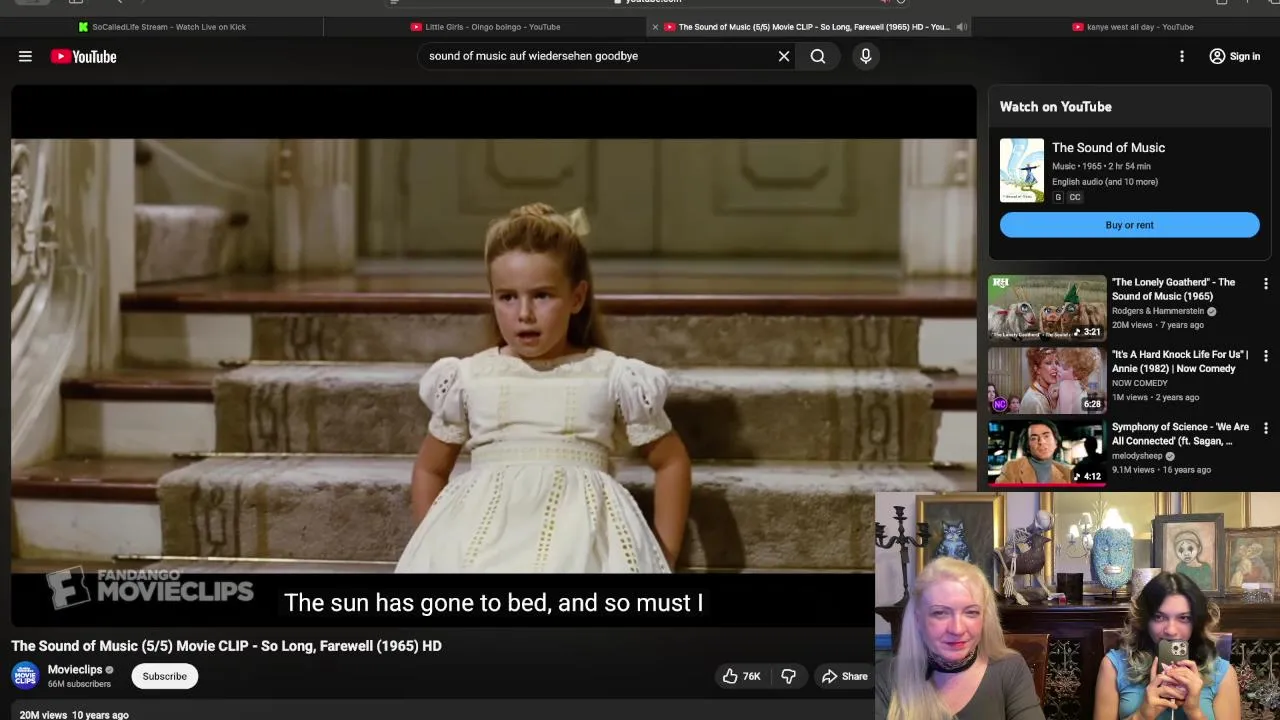Open The Sound of Music movie title

(1108, 148)
